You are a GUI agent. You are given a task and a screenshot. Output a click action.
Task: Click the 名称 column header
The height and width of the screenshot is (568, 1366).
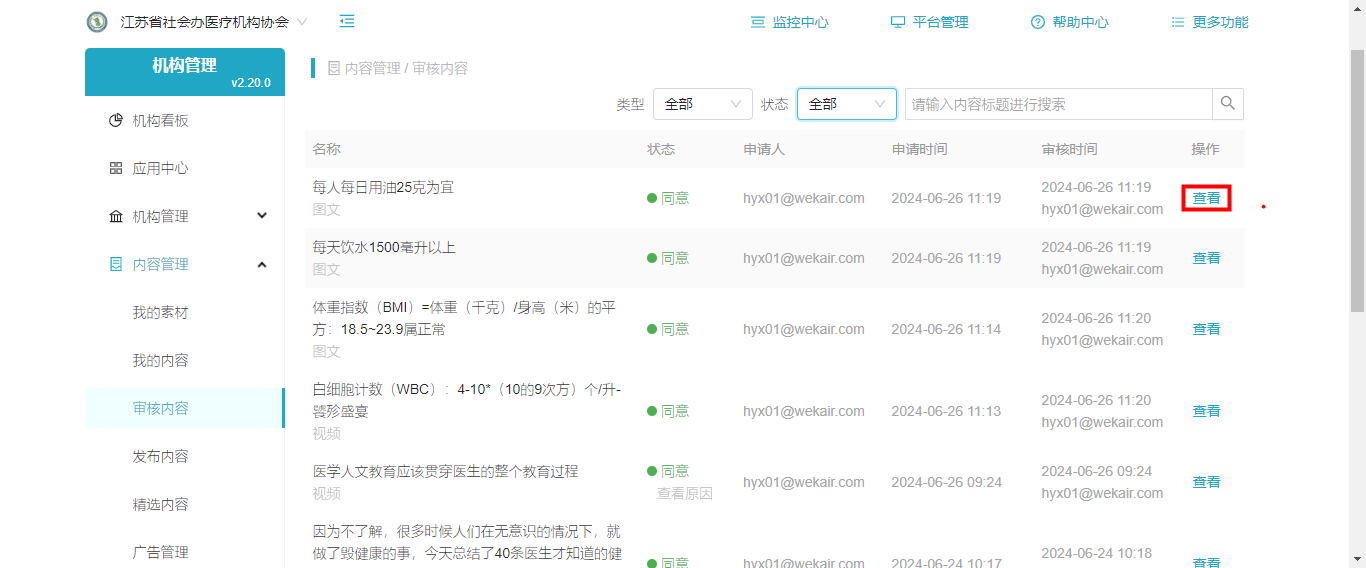[326, 149]
